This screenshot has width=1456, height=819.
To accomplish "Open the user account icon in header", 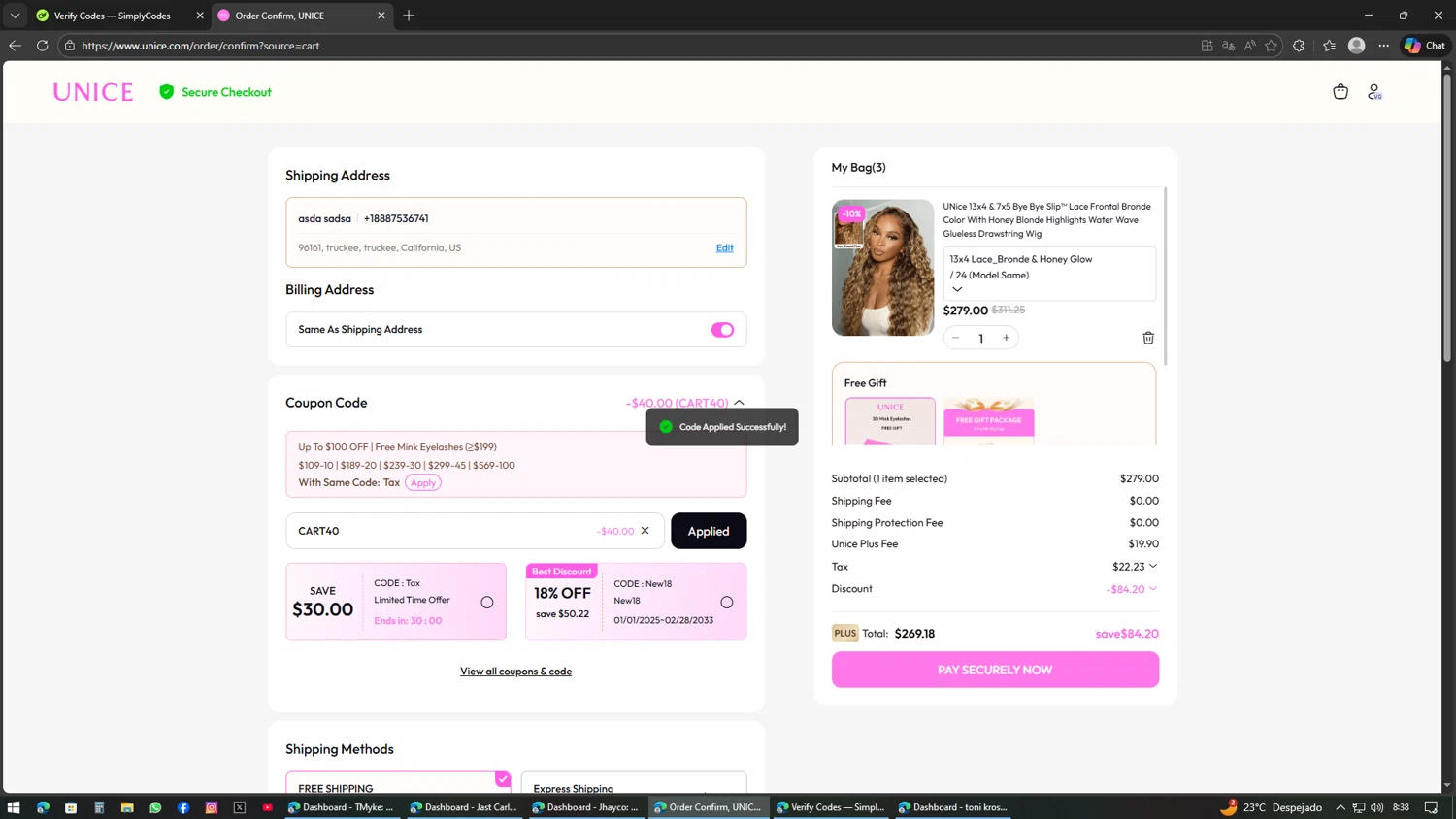I will 1374,92.
